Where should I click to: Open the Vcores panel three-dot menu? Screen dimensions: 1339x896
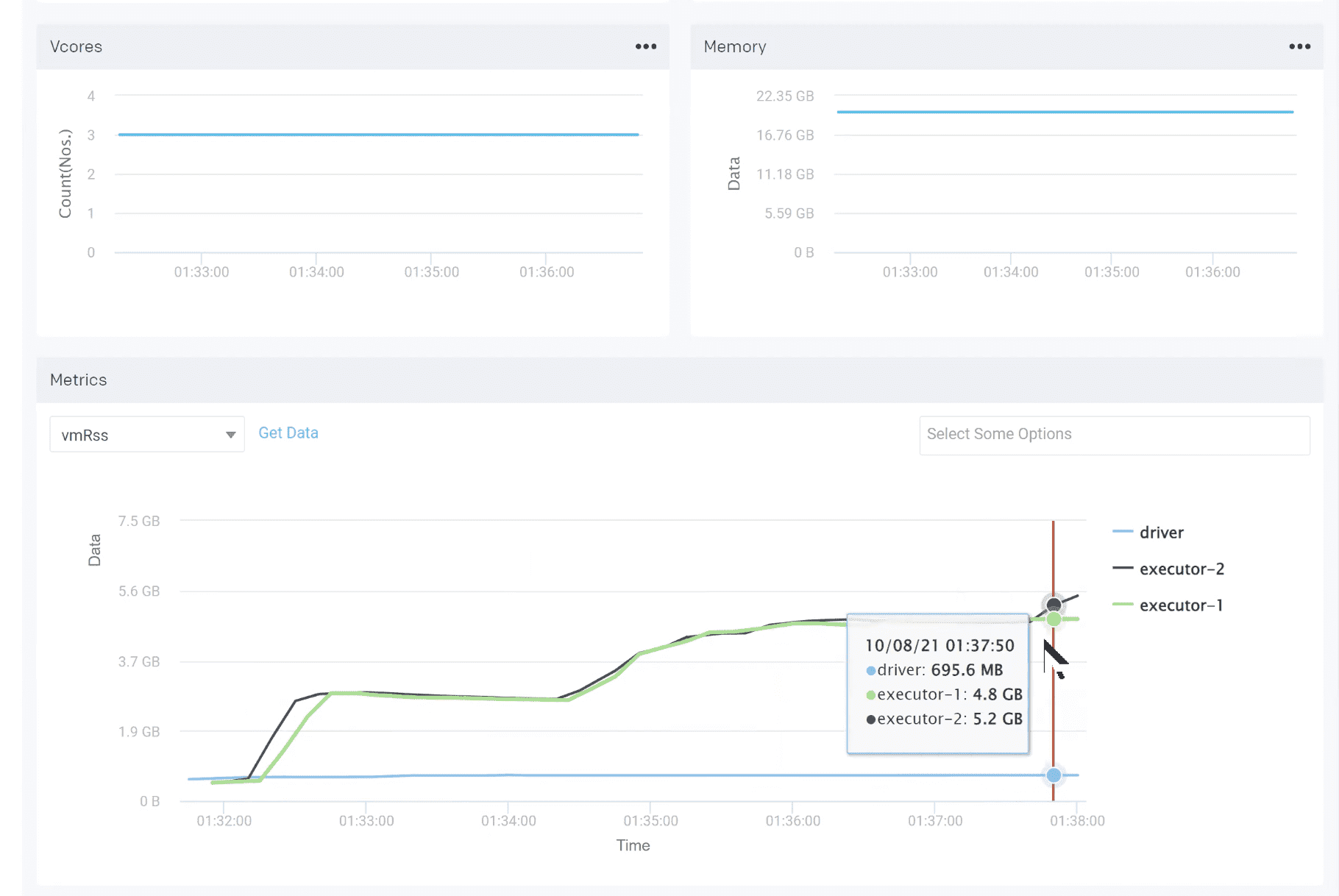(645, 46)
